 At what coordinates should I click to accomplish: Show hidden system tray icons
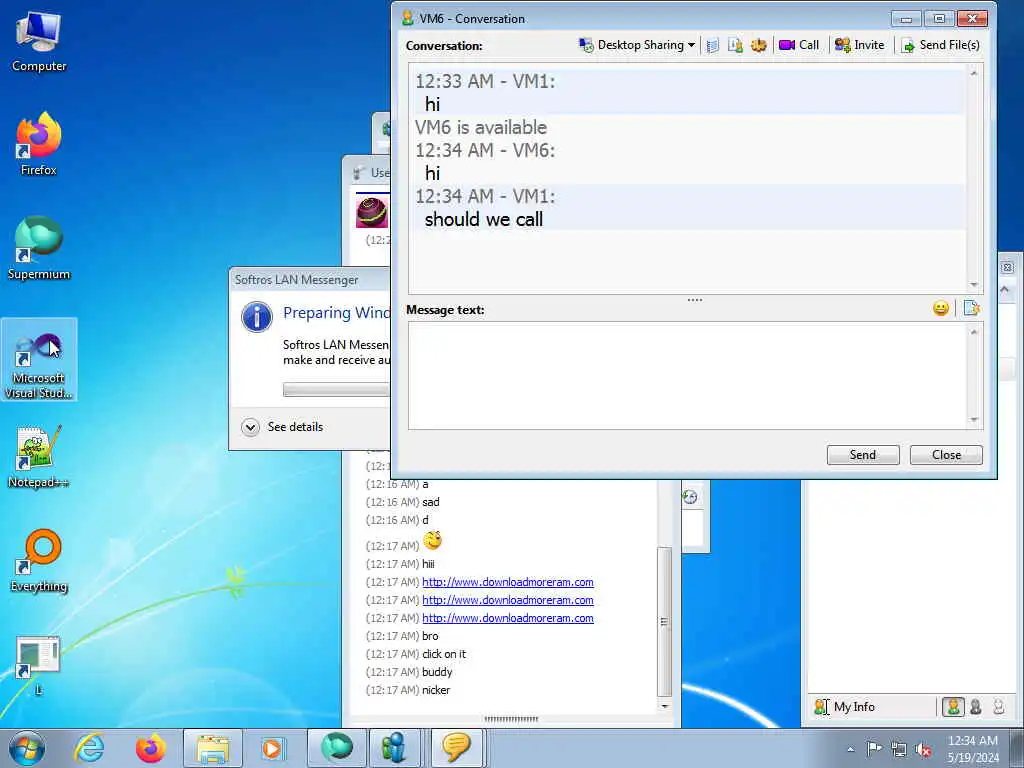point(850,750)
